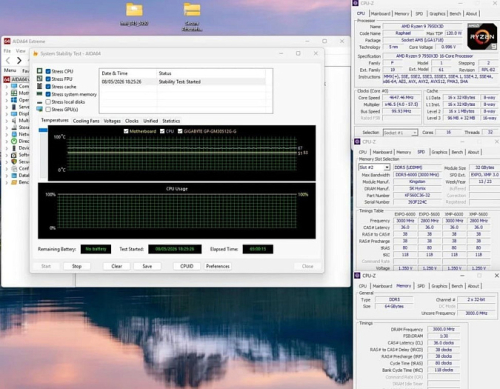The image size is (500, 389).
Task: Select the Display monitor icon in the AIDA64 tree
Action: click(14, 114)
